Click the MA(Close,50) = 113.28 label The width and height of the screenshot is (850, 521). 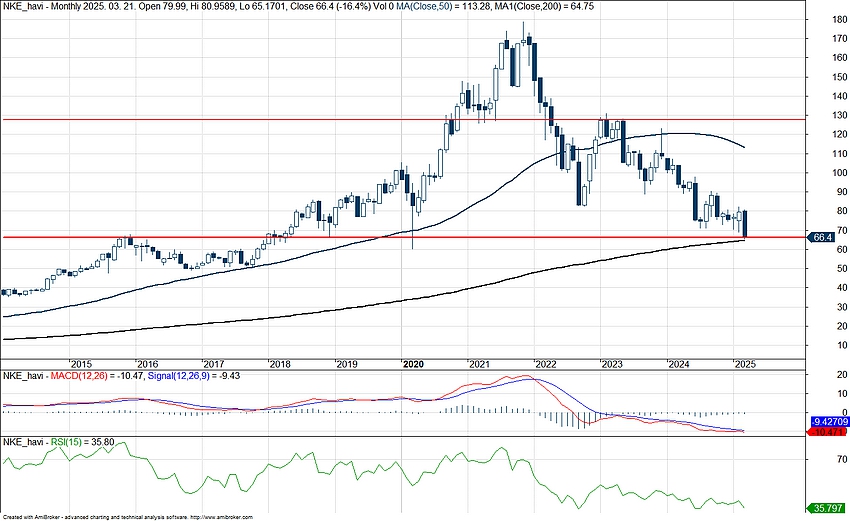tap(443, 7)
